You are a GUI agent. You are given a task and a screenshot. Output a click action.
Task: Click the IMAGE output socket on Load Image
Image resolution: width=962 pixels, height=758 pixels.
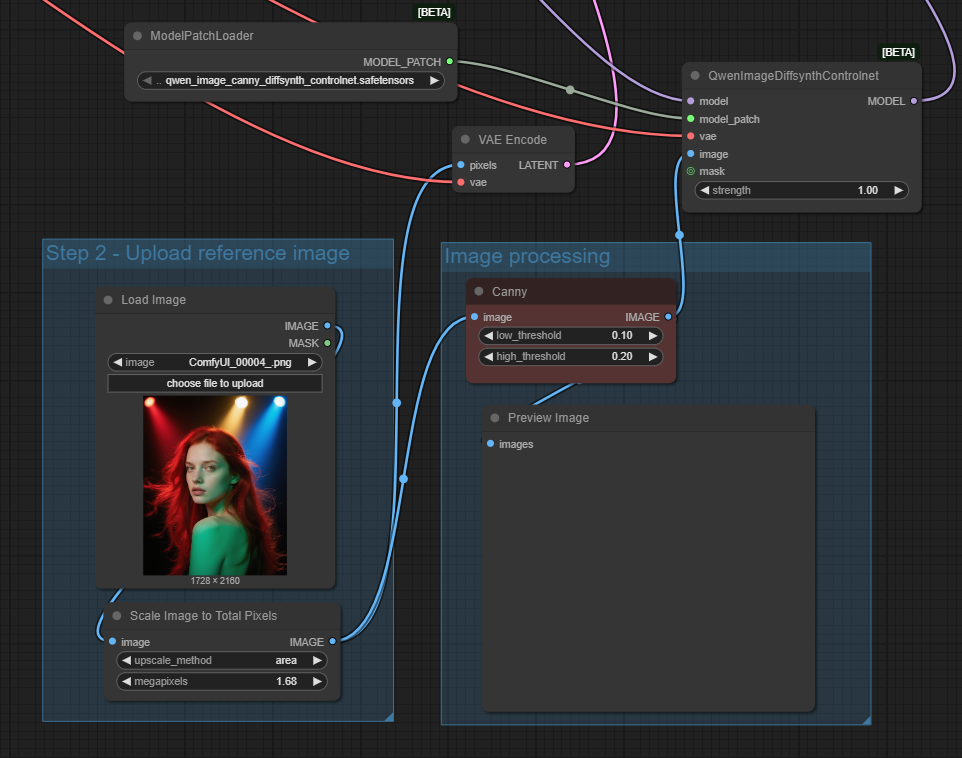point(327,325)
